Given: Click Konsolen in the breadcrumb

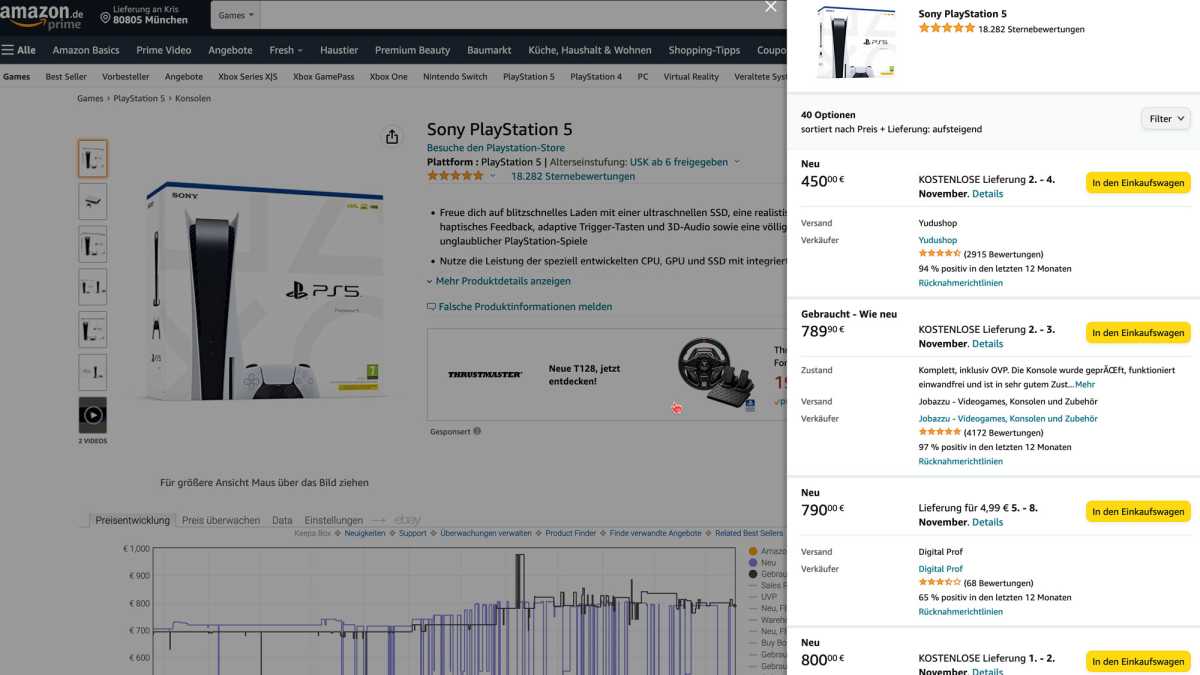Looking at the screenshot, I should 193,98.
